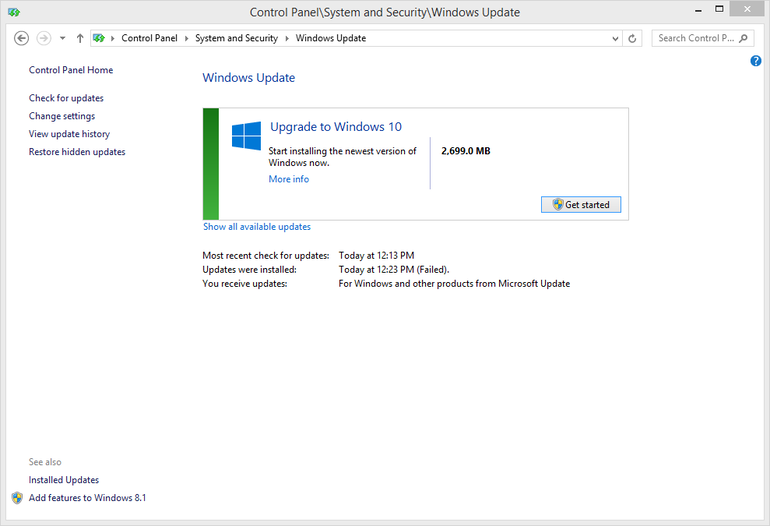Select Windows Update breadcrumb item

point(330,38)
